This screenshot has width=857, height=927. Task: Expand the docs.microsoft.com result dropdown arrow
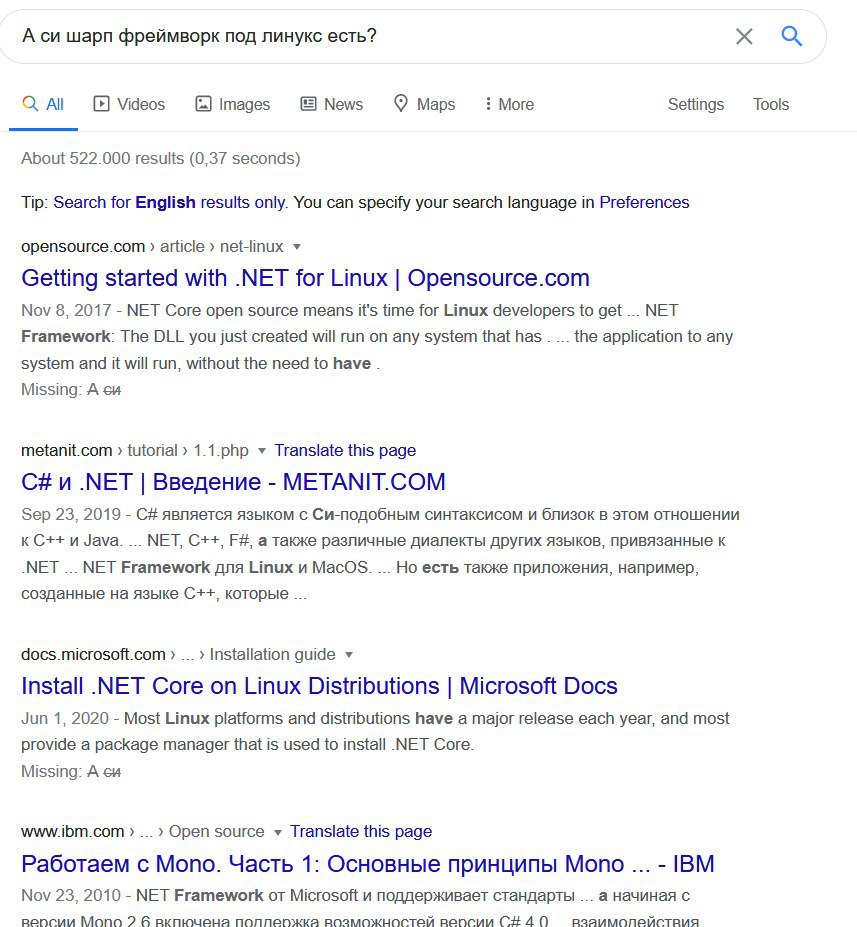click(349, 654)
